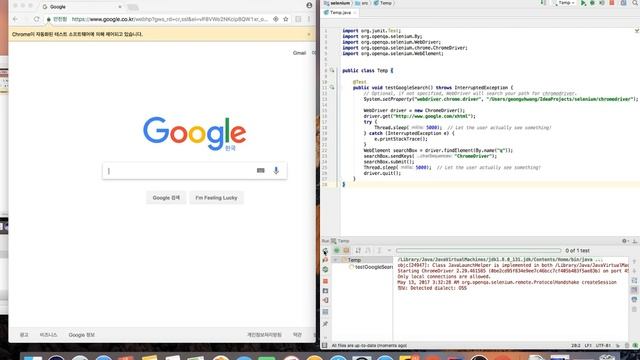Click the exit icon in Run sidebar
640x360 pixels.
[x=325, y=300]
